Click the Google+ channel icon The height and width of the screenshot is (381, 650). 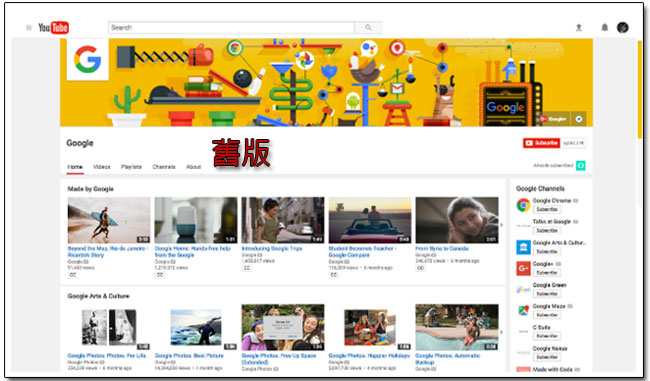pos(523,268)
